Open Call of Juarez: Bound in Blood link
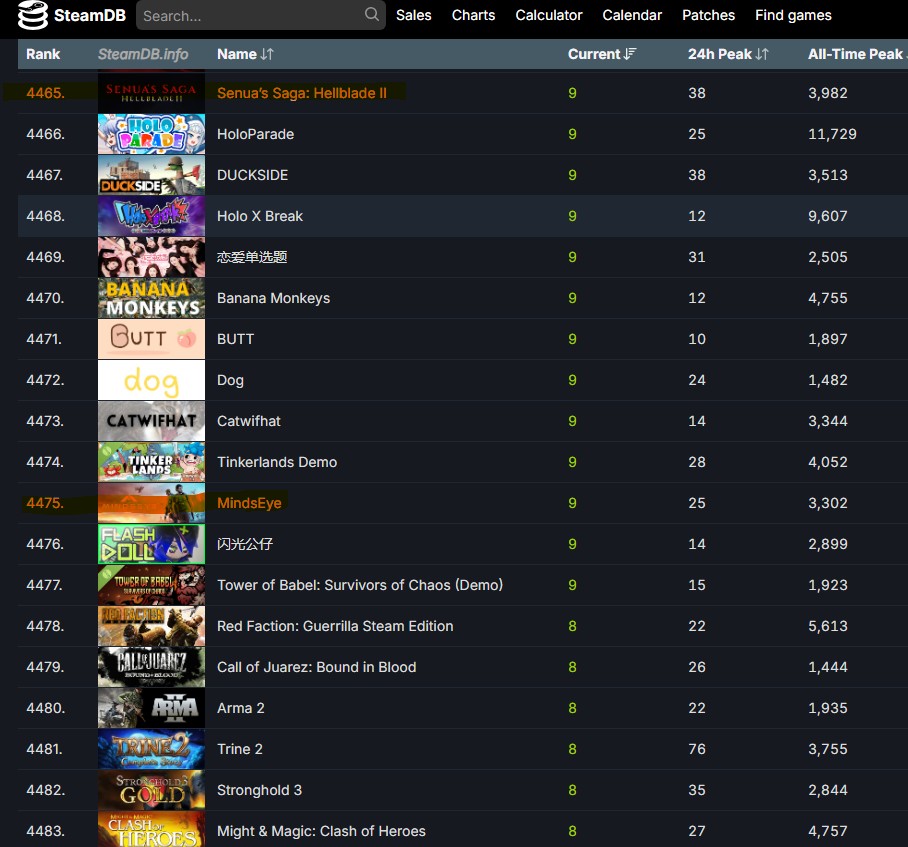The height and width of the screenshot is (847, 908). [x=317, y=667]
